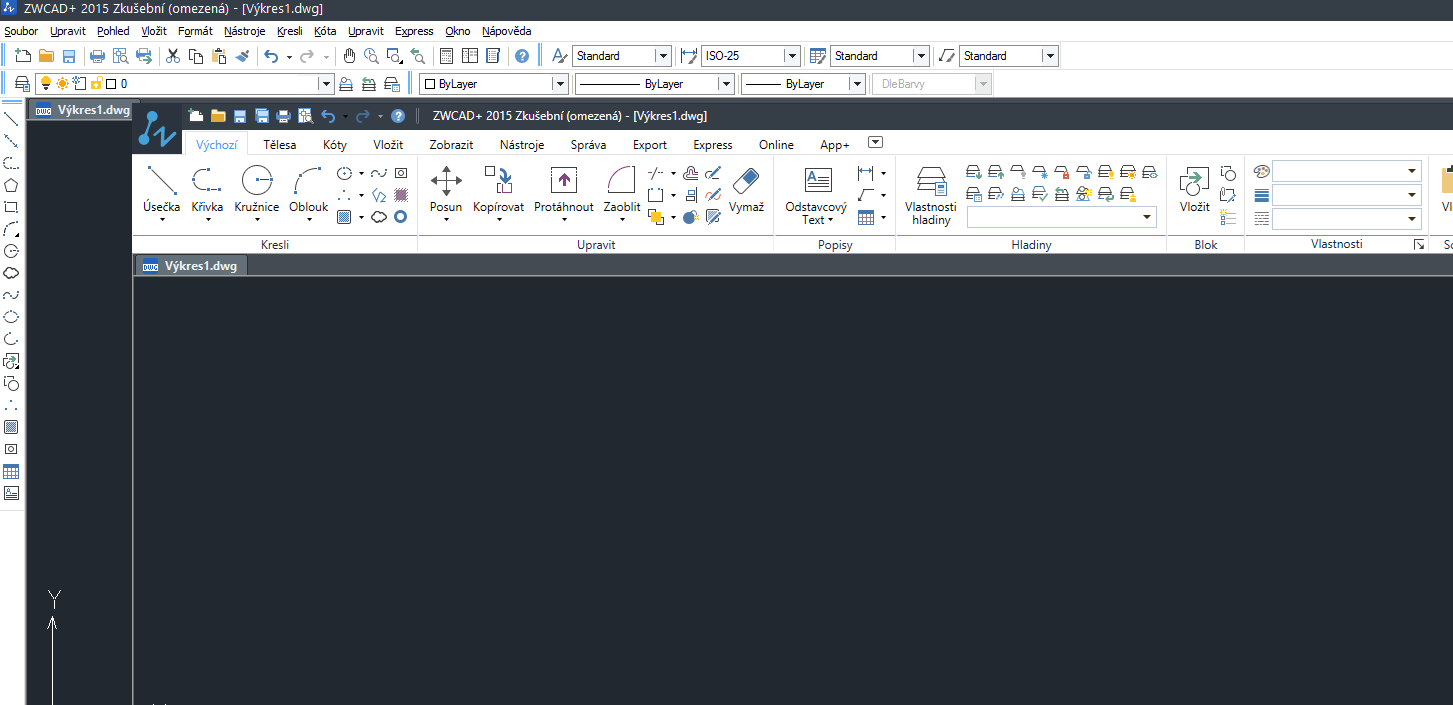Open the lineweight box in Vlastnosti panel
1453x705 pixels.
pos(1346,195)
